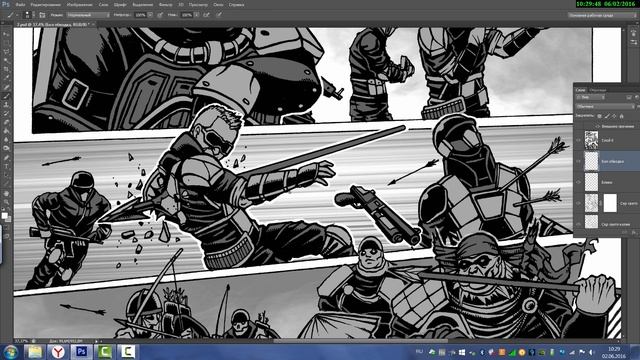Hide the Блики layer
Image resolution: width=640 pixels, height=360 pixels.
pos(578,182)
